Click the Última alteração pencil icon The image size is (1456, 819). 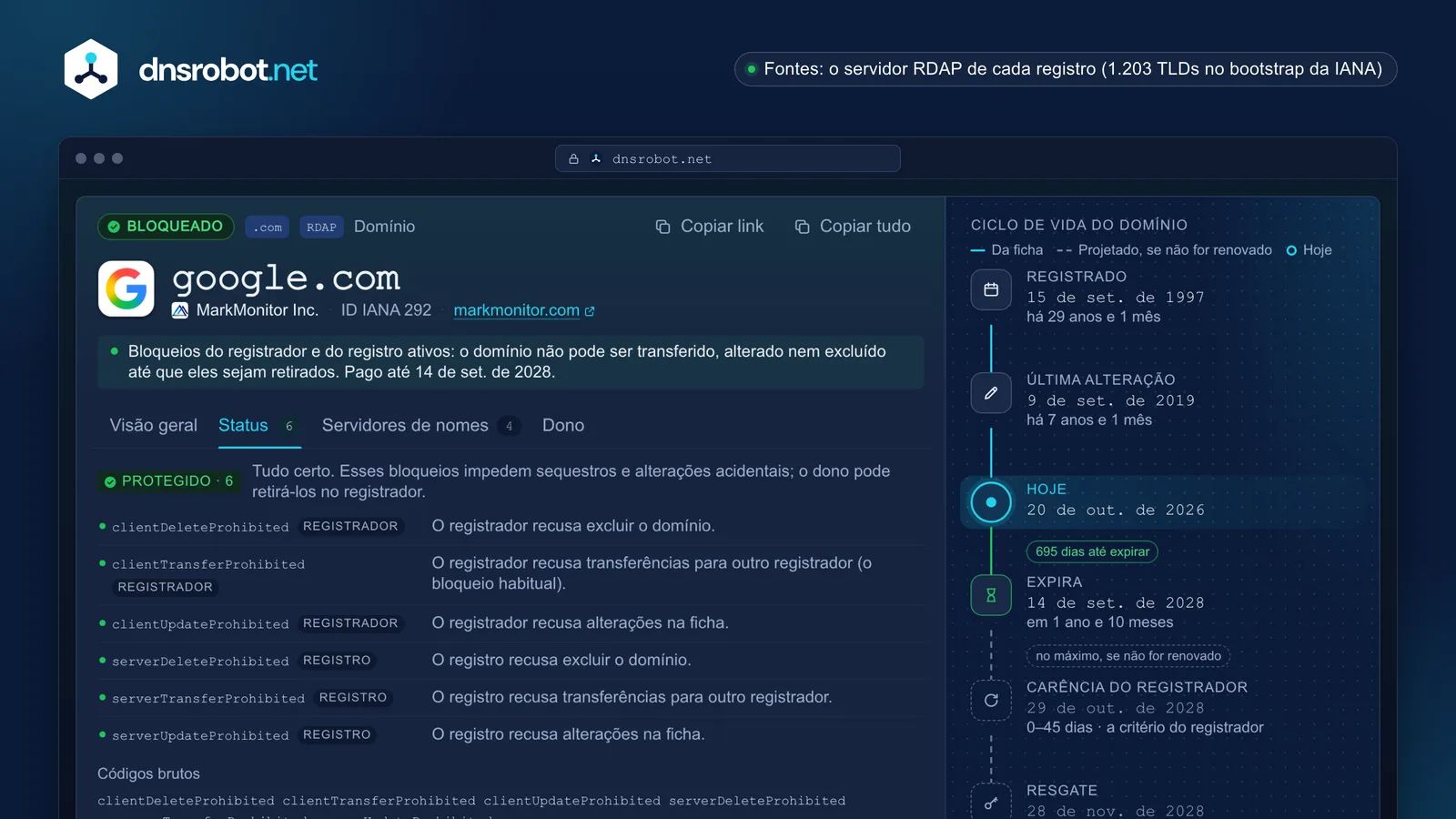(x=991, y=393)
